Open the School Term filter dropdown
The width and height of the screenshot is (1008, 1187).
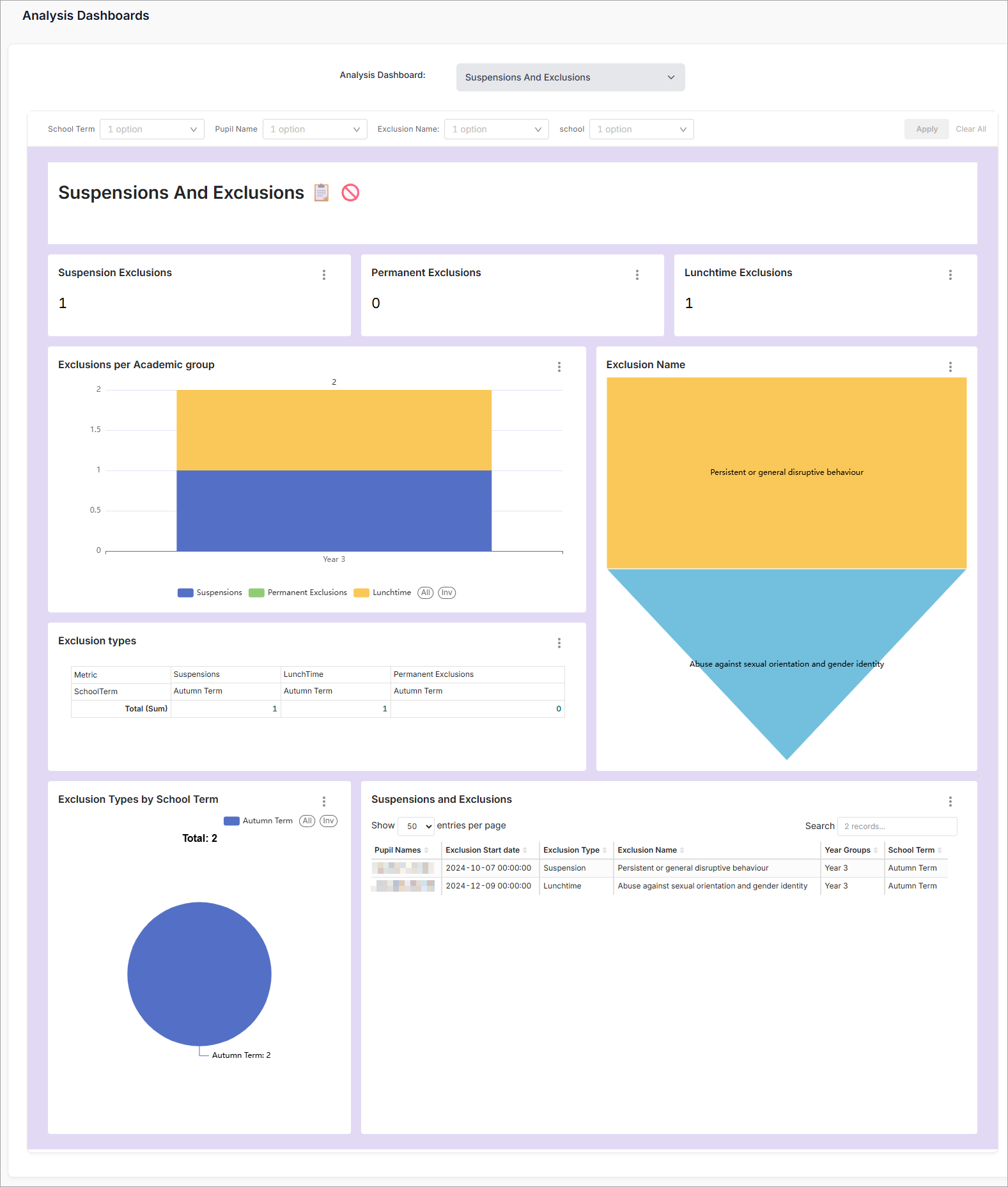click(x=152, y=129)
